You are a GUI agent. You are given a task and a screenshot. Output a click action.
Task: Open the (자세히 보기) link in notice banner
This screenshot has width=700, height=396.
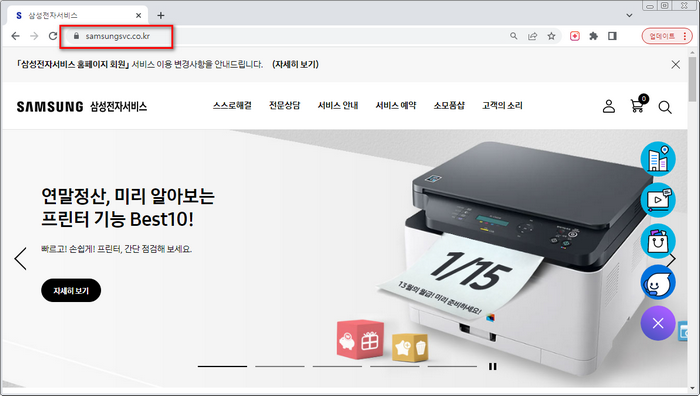(x=296, y=64)
